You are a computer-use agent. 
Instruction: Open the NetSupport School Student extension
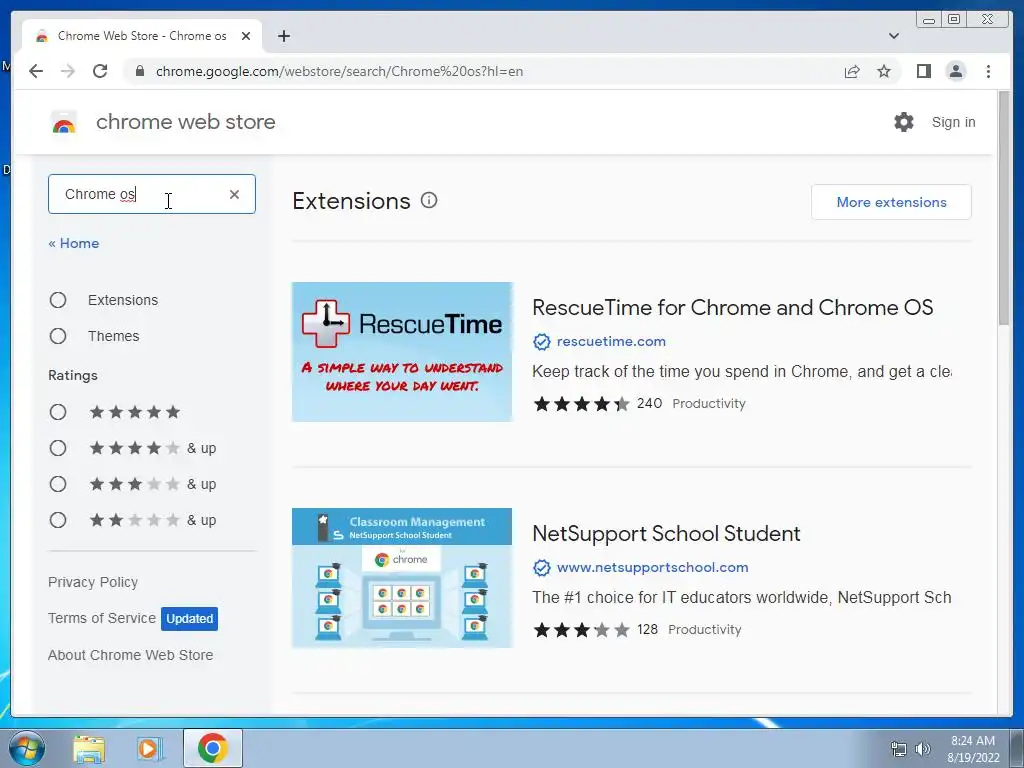(x=666, y=534)
